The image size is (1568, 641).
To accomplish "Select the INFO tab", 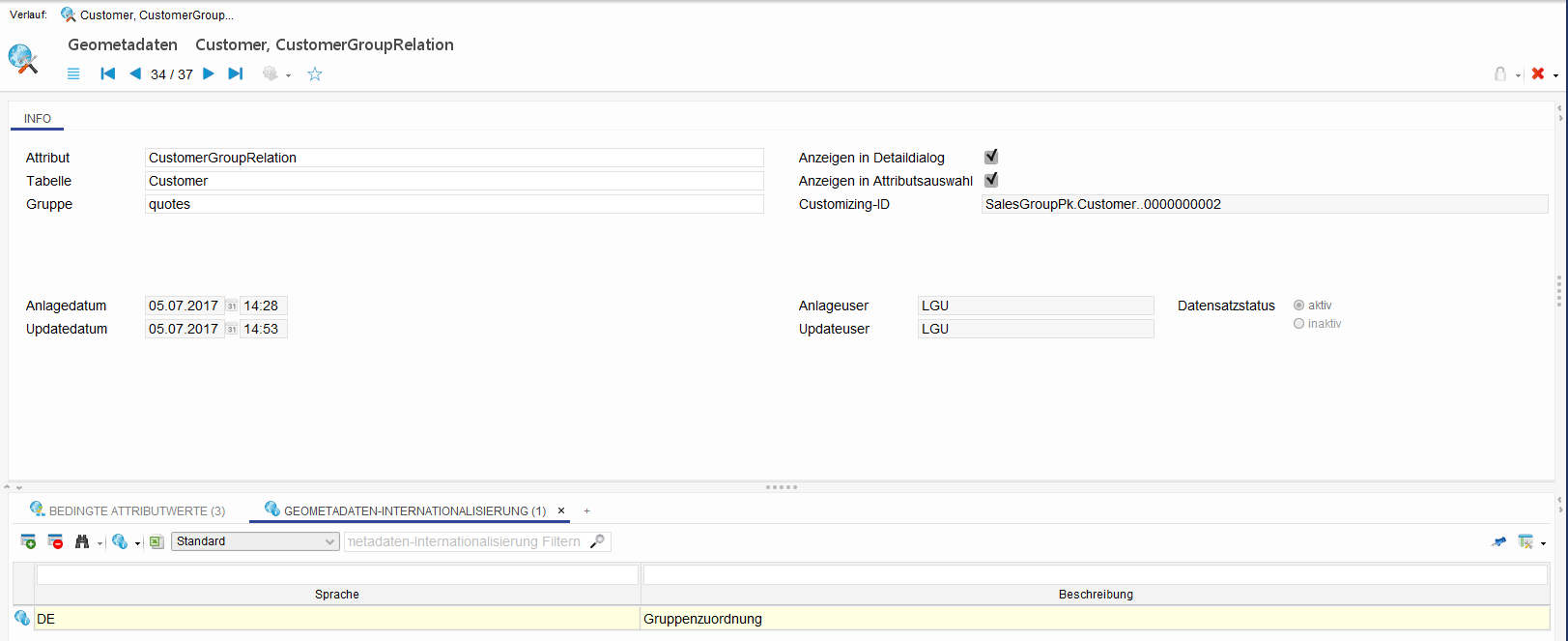I will click(38, 119).
